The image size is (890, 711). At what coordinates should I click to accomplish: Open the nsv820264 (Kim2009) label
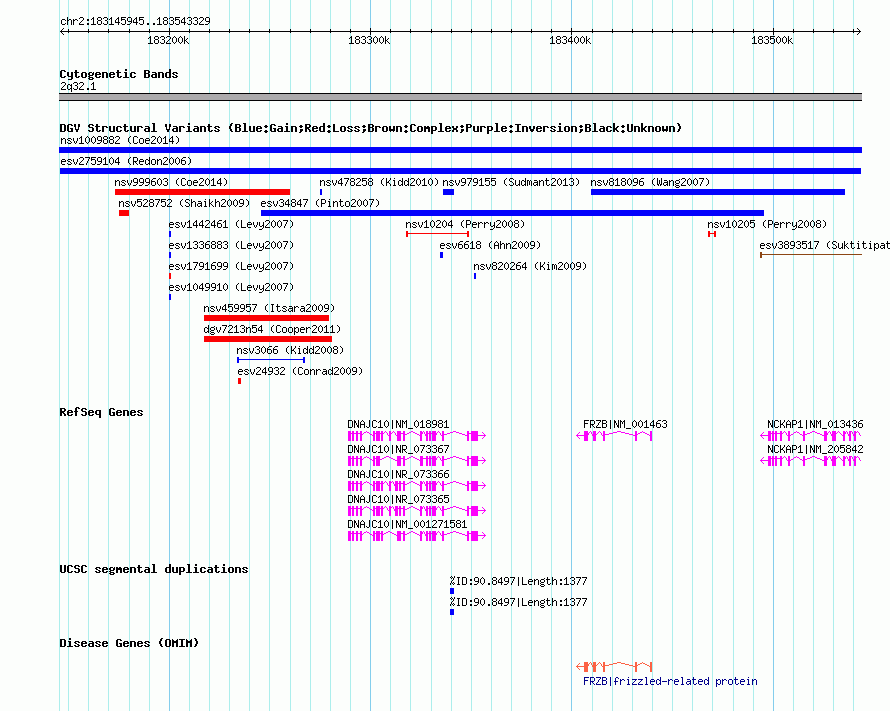coord(530,266)
